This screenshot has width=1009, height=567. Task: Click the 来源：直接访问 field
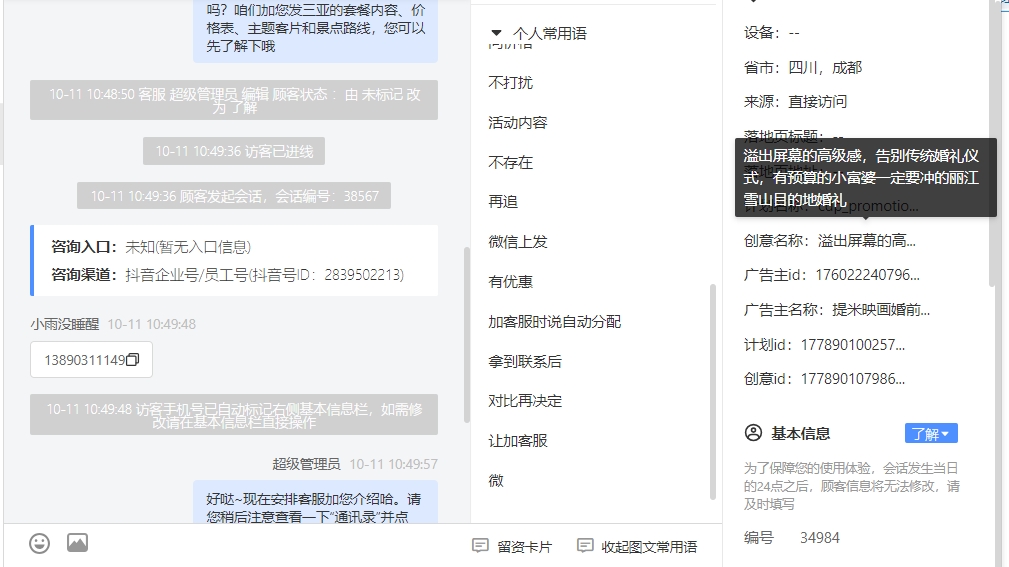click(795, 101)
